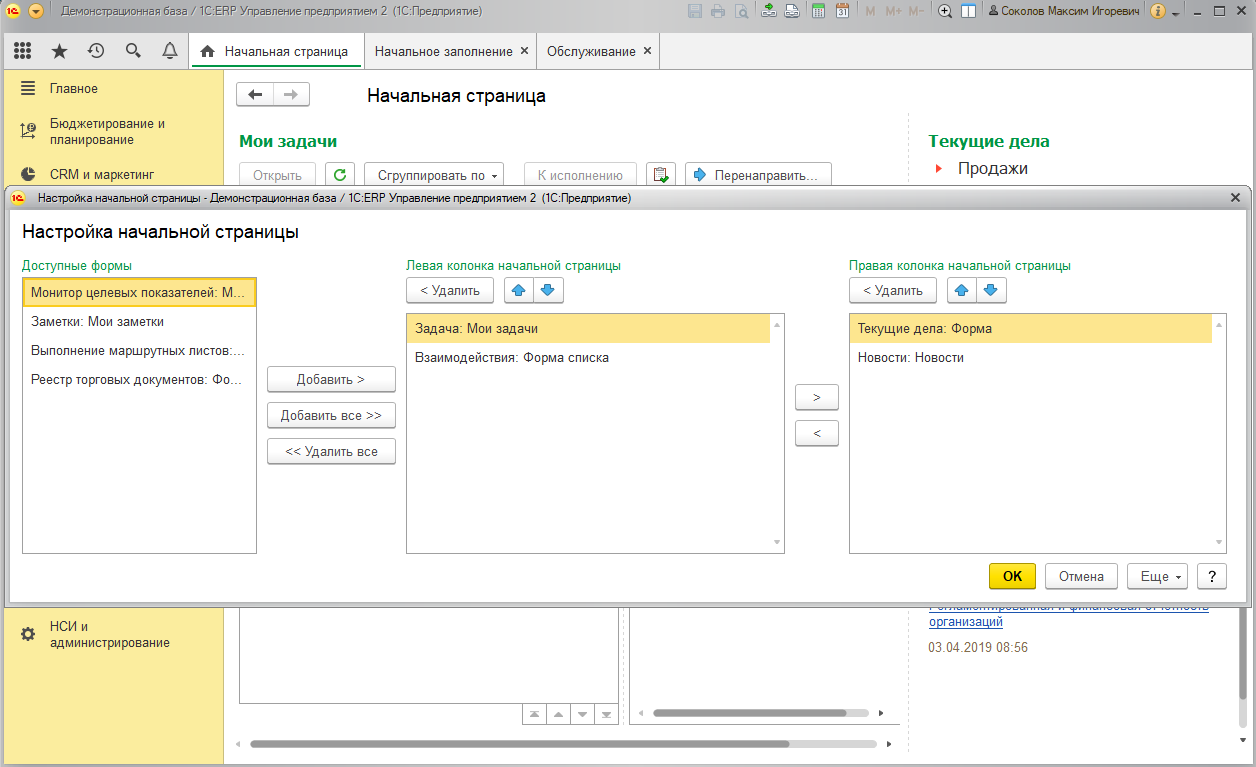Select Новости: Новости row
The width and height of the screenshot is (1256, 767).
coord(1031,357)
